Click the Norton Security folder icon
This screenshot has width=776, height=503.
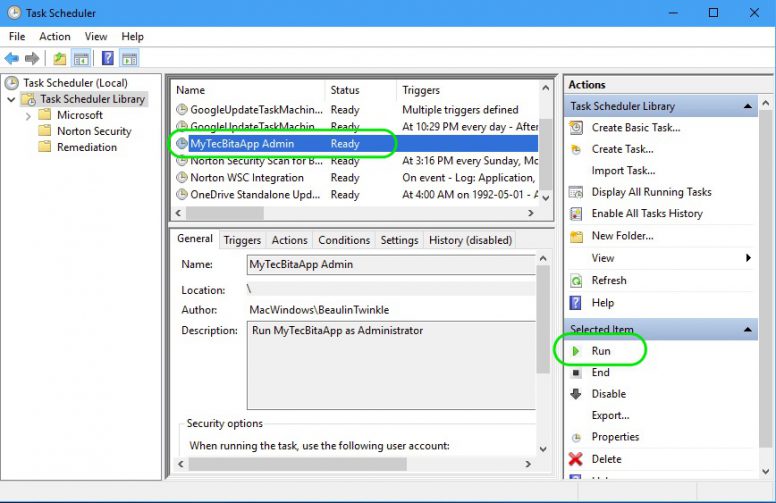[x=45, y=131]
